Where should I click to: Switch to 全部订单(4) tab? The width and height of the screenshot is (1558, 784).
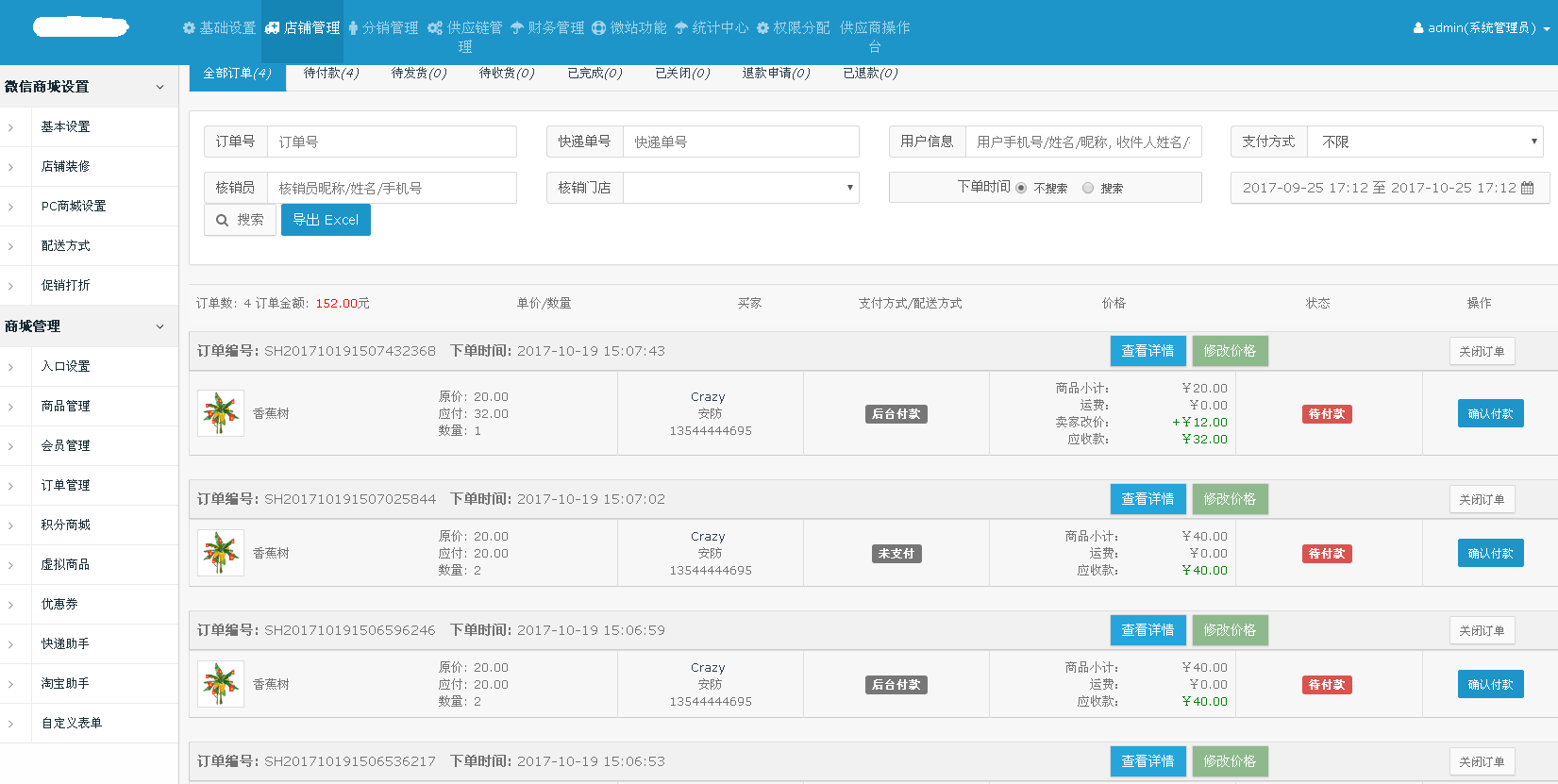tap(238, 74)
